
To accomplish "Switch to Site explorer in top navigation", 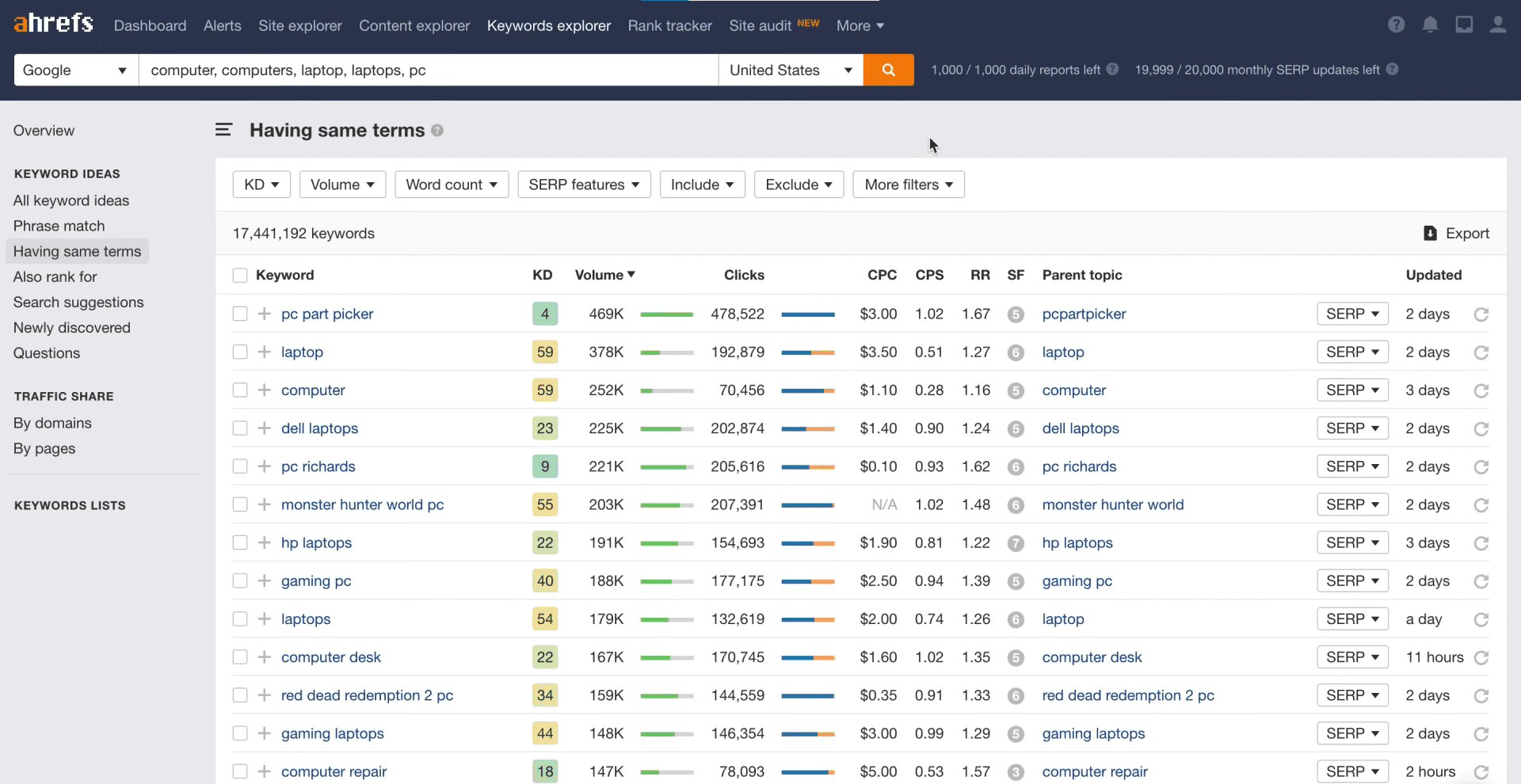I will pos(299,25).
